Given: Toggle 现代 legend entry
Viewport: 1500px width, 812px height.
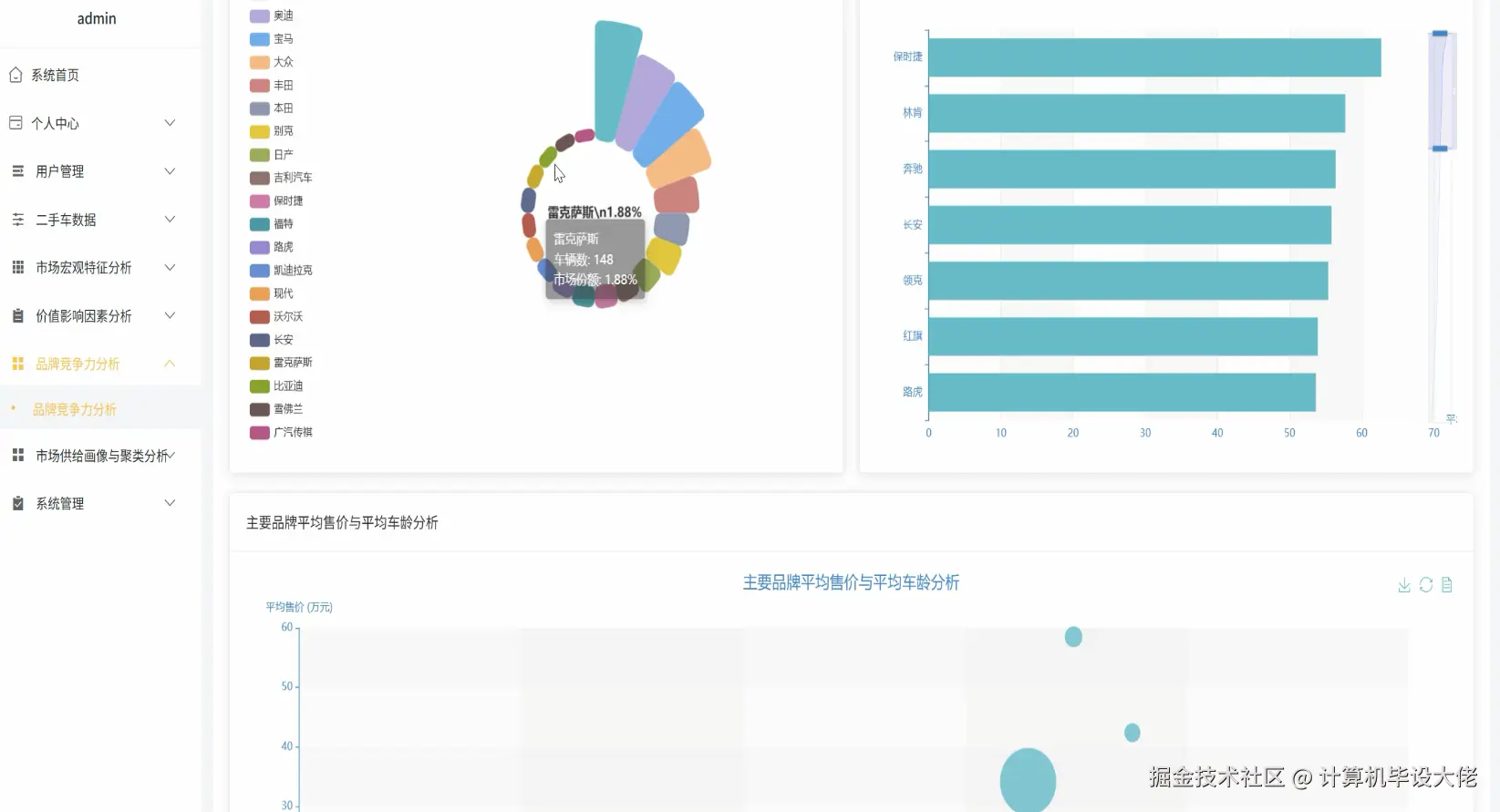Looking at the screenshot, I should [272, 293].
